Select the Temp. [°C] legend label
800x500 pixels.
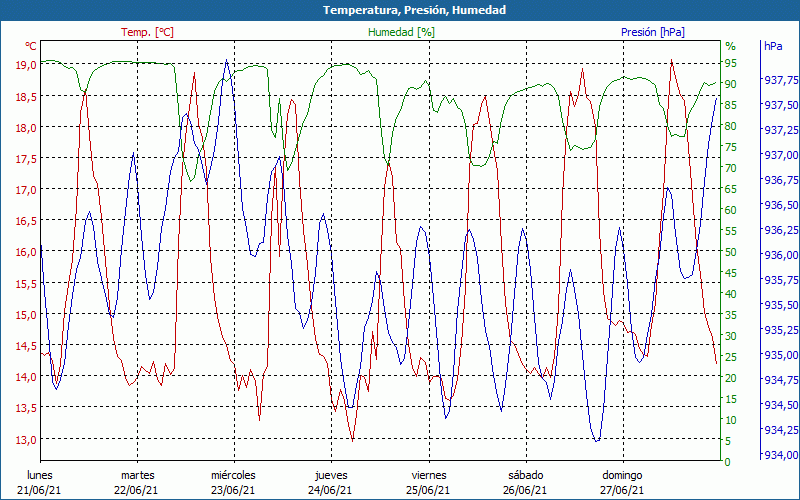147,32
